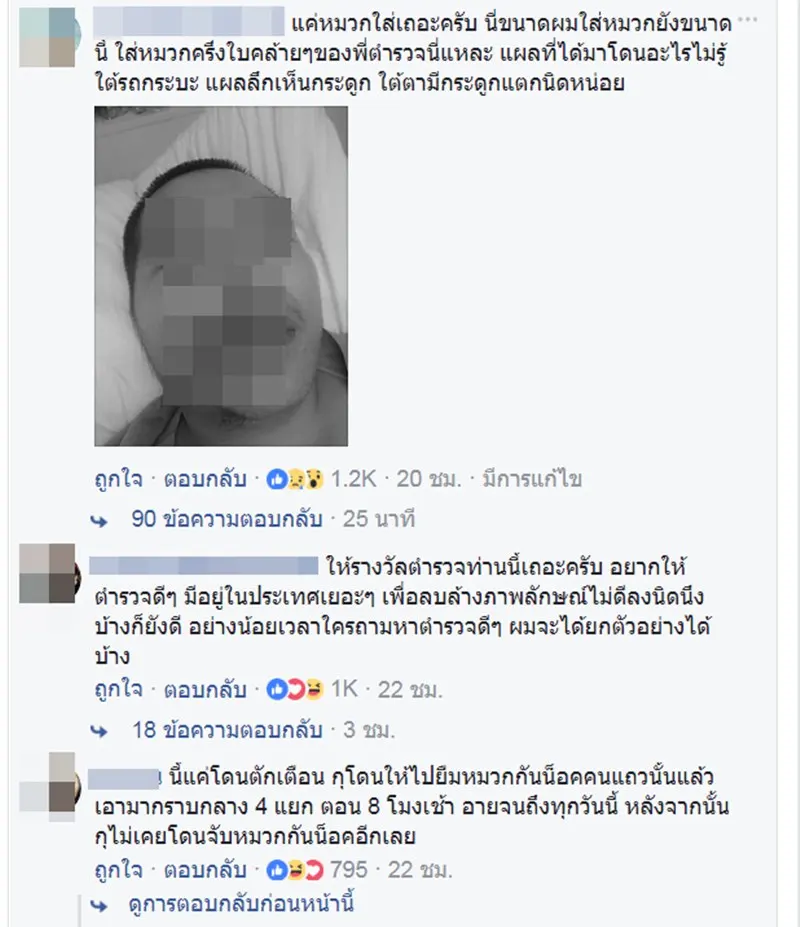Viewport: 800px width, 927px height.
Task: Expand ดูการตอบกลับก่อนหน้านี้ previous replies
Action: click(241, 904)
